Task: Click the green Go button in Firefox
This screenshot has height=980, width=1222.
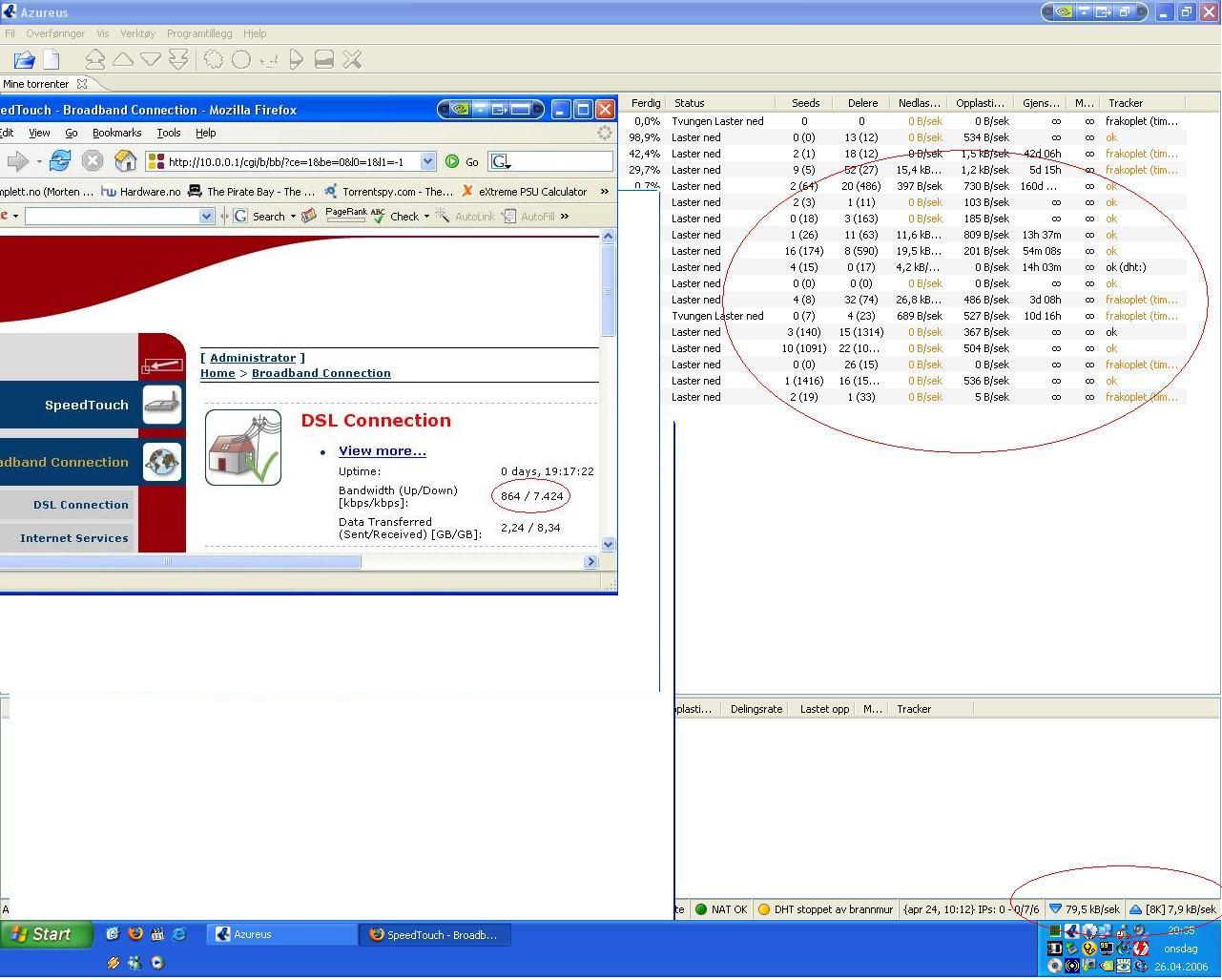Action: tap(462, 162)
